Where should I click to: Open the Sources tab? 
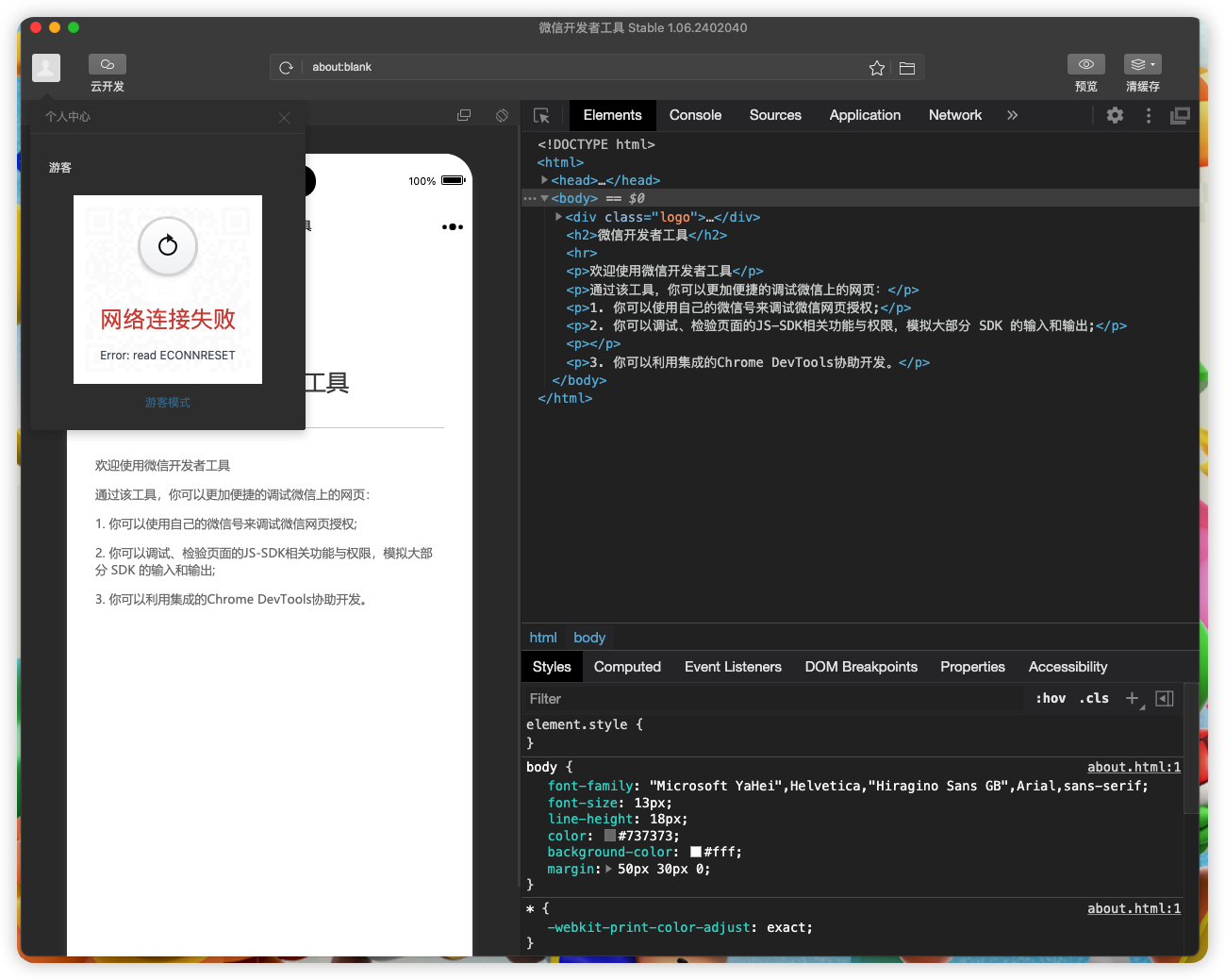(x=775, y=115)
